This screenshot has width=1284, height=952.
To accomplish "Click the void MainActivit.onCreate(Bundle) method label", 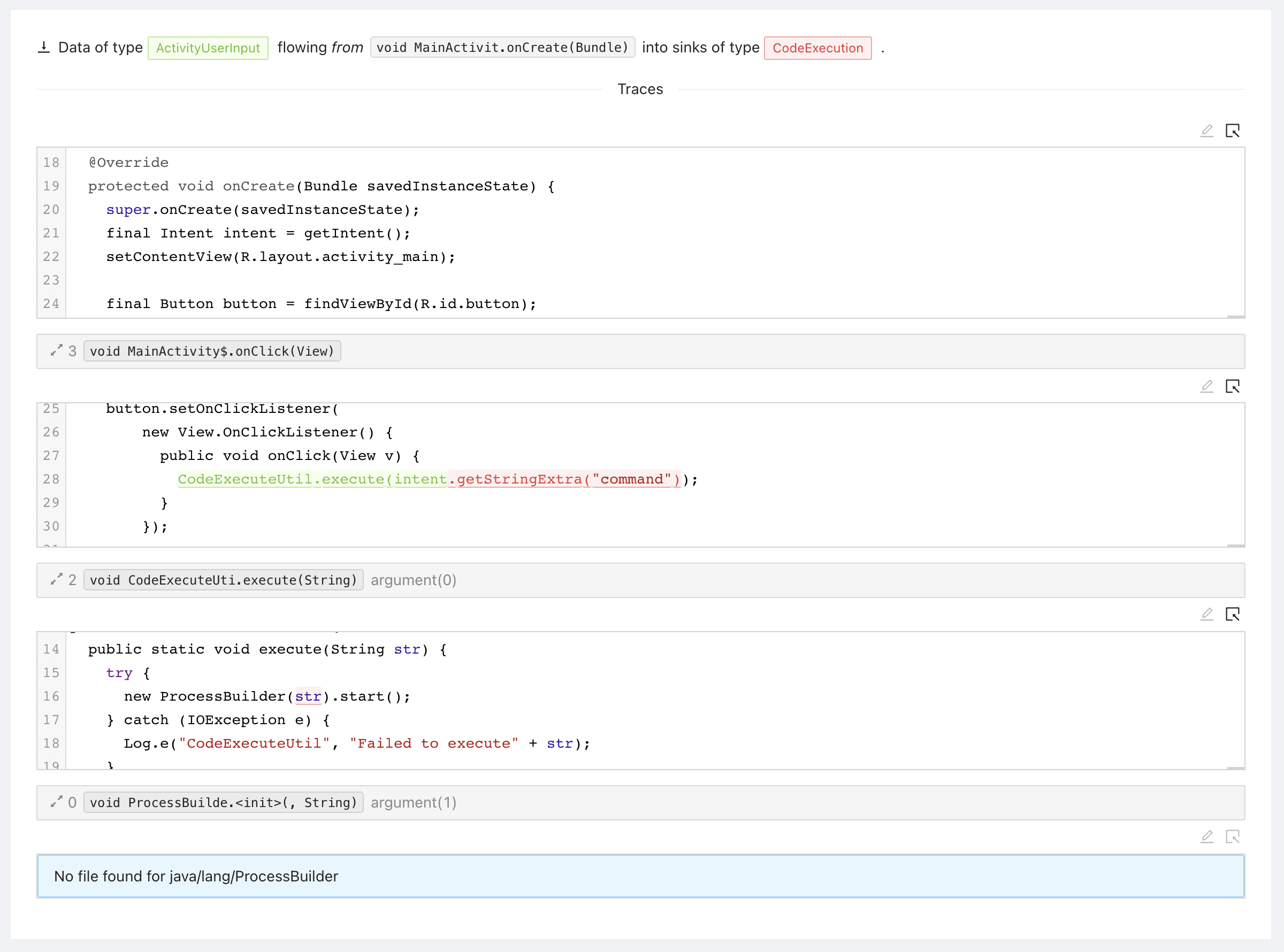I will (x=502, y=47).
